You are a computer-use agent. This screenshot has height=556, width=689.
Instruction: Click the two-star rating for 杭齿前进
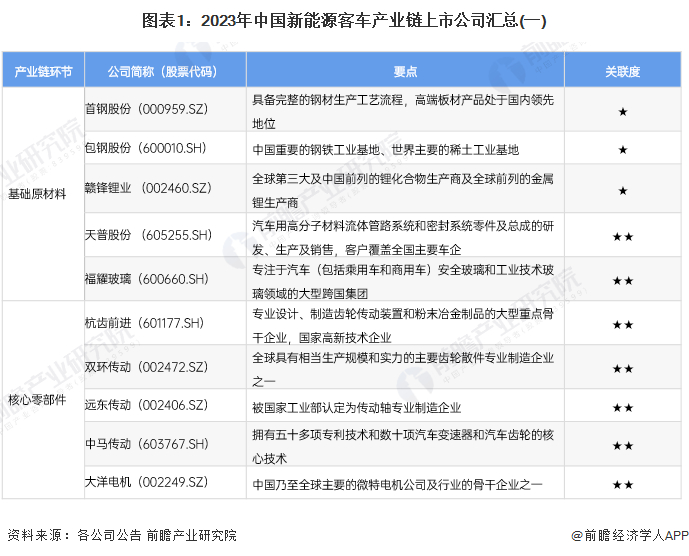click(623, 325)
